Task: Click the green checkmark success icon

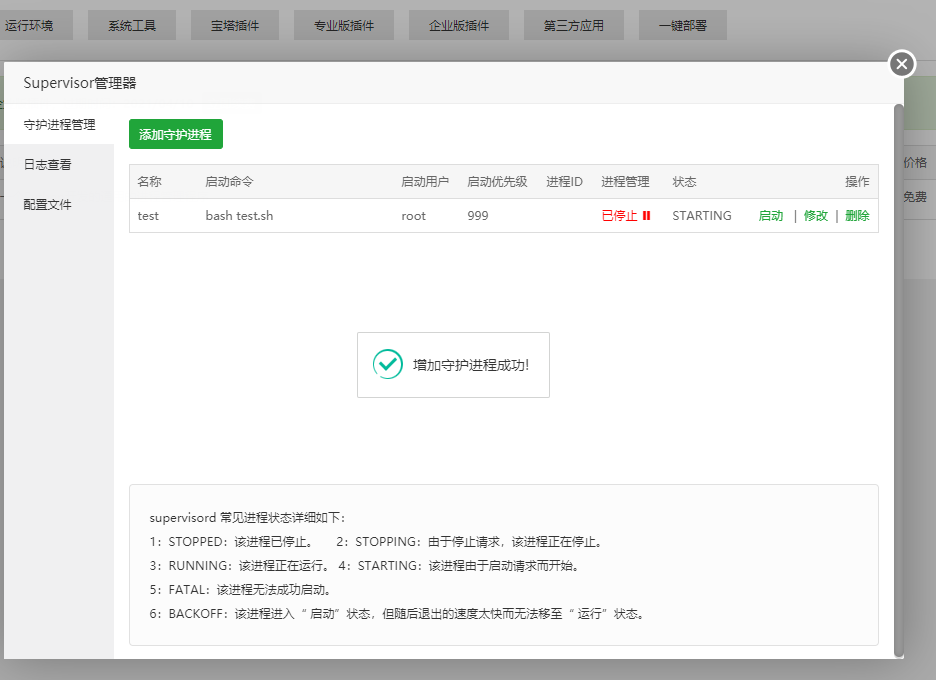Action: (x=388, y=365)
